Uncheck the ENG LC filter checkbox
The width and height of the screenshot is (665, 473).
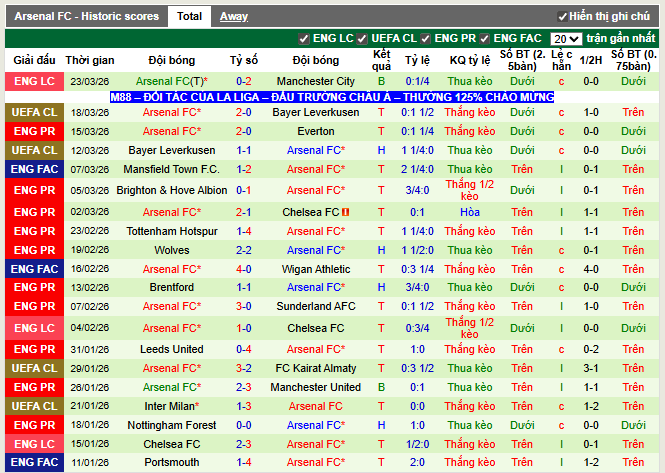click(x=304, y=38)
